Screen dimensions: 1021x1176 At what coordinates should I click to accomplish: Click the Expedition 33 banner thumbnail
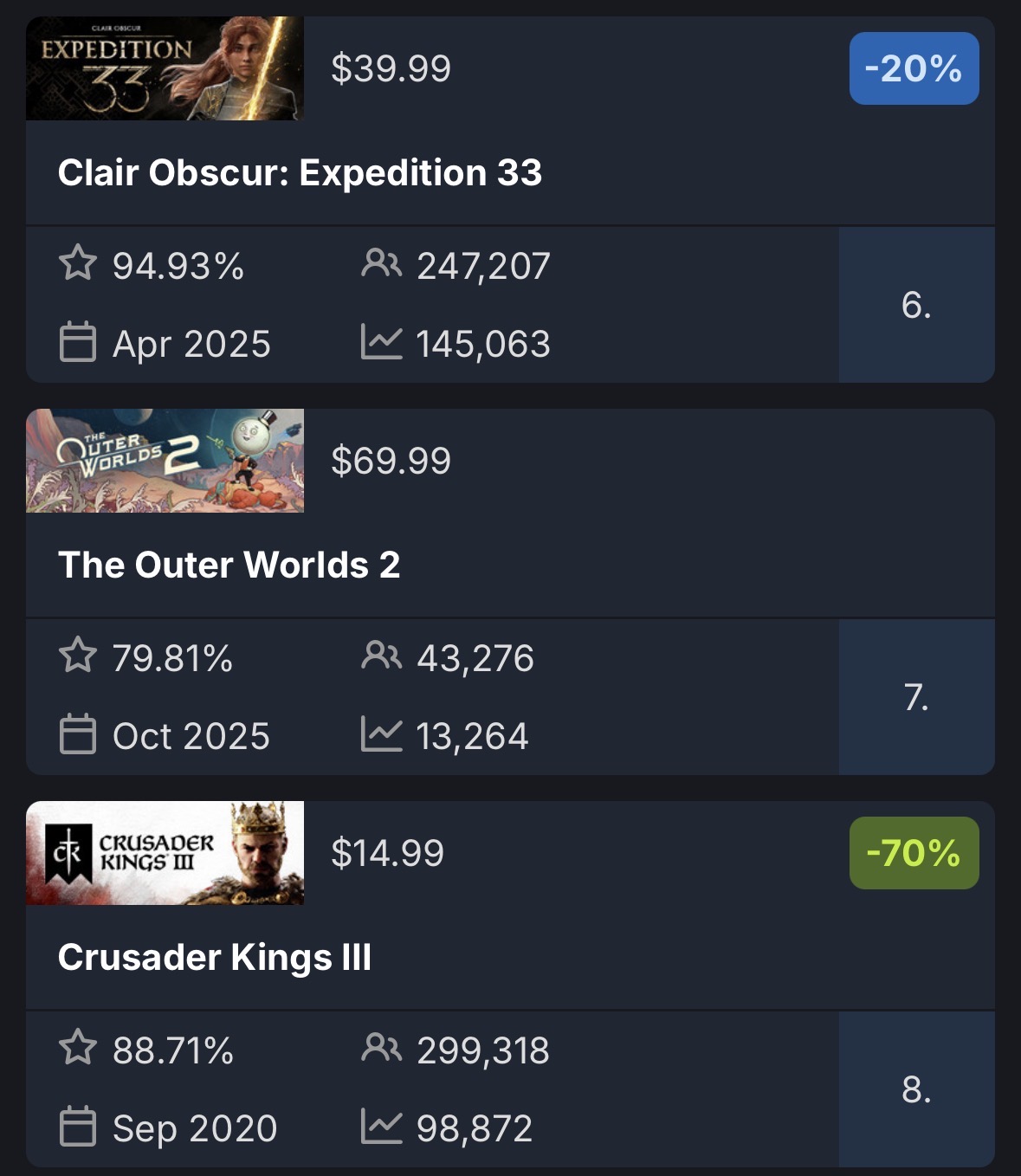165,68
